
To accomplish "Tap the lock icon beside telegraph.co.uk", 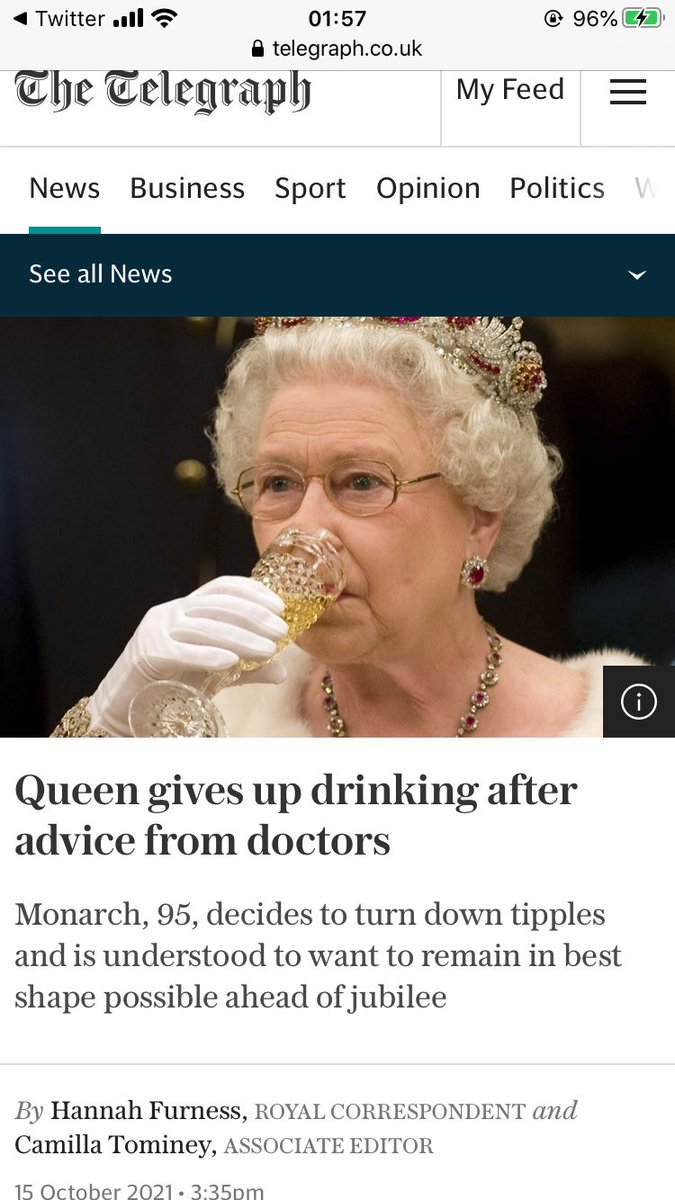I will (x=259, y=48).
